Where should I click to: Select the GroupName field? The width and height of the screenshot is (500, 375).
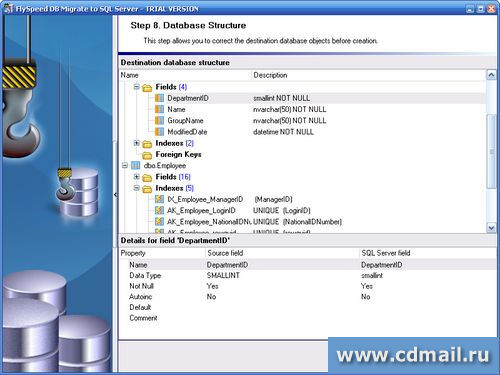point(185,121)
